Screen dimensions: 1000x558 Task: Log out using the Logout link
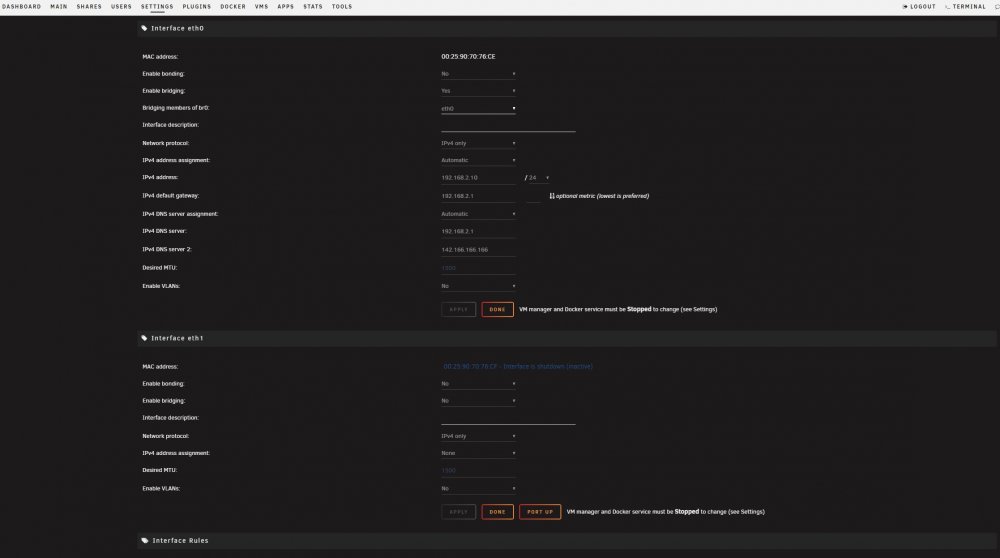click(919, 6)
